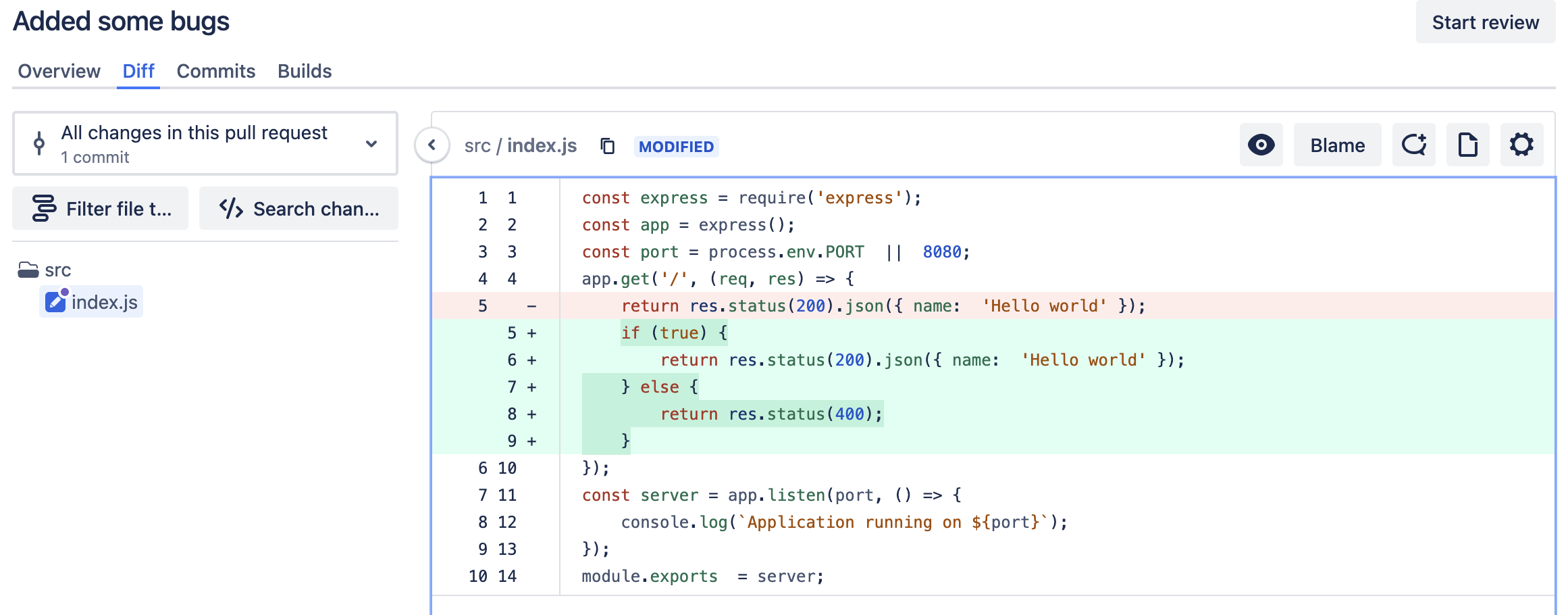Toggle the eye watch icon
Screen dimensions: 1568x615
[1261, 145]
